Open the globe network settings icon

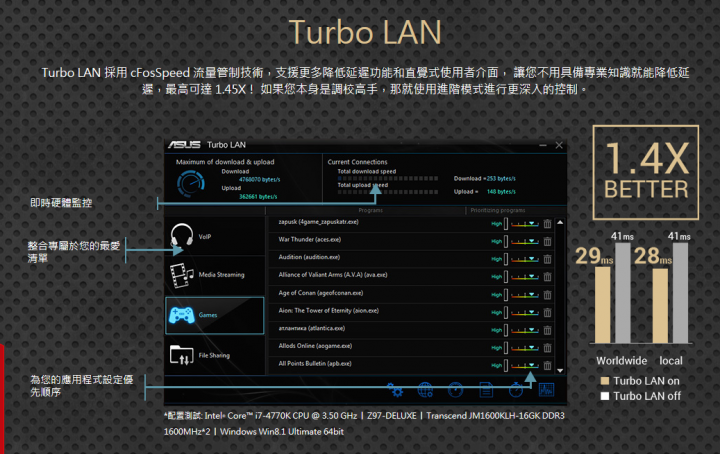point(425,390)
